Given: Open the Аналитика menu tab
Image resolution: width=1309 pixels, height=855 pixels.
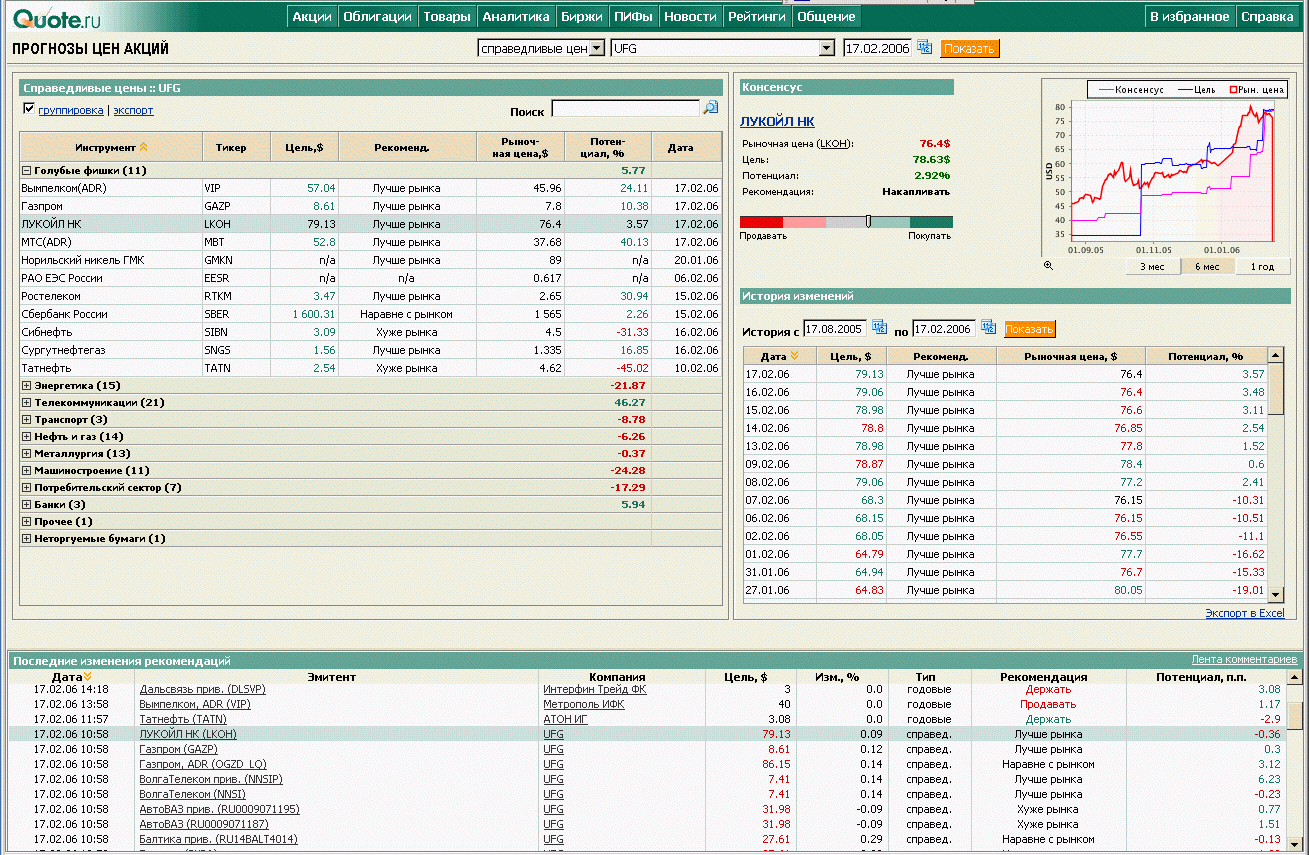Looking at the screenshot, I should (517, 15).
